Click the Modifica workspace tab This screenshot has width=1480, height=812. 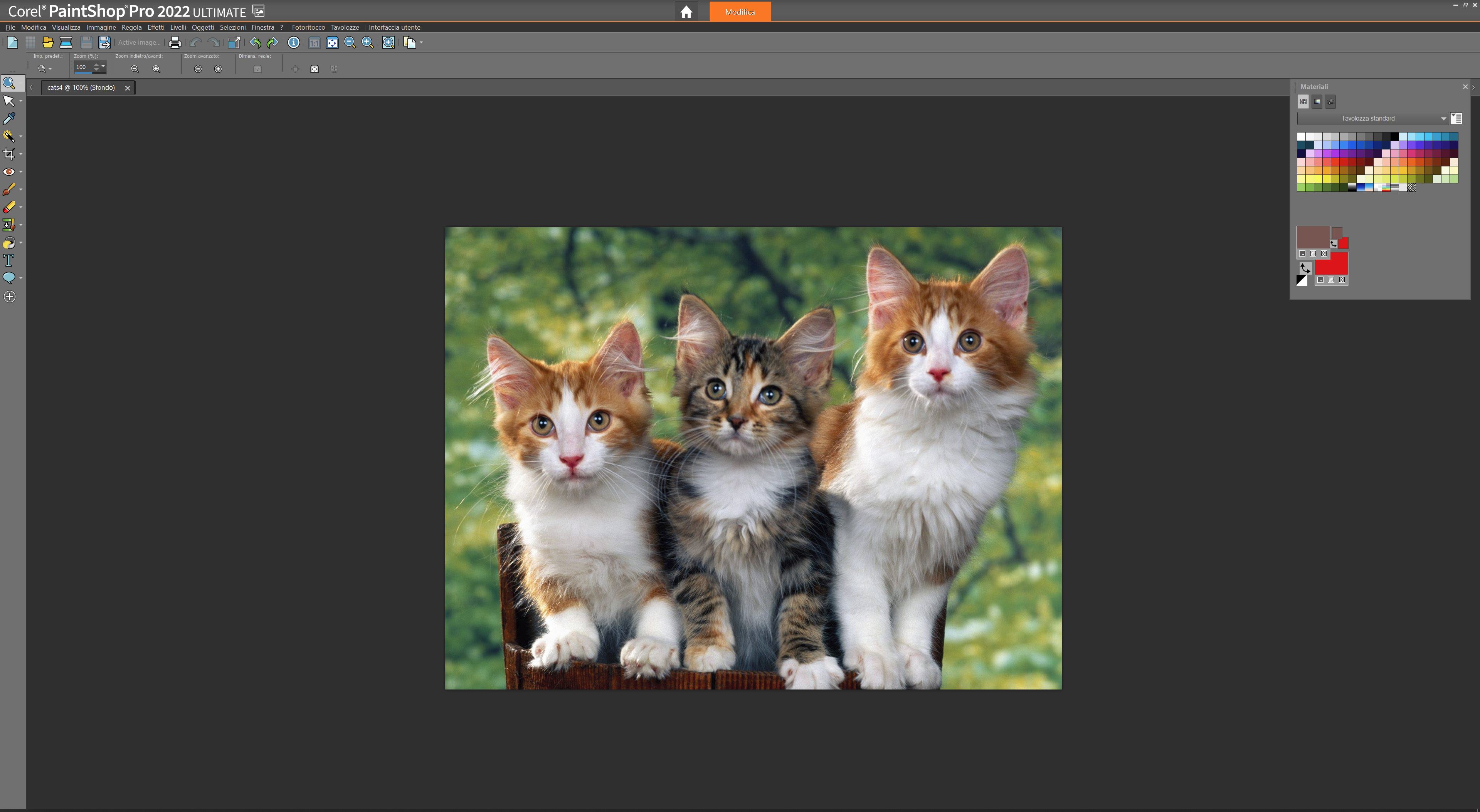coord(740,12)
